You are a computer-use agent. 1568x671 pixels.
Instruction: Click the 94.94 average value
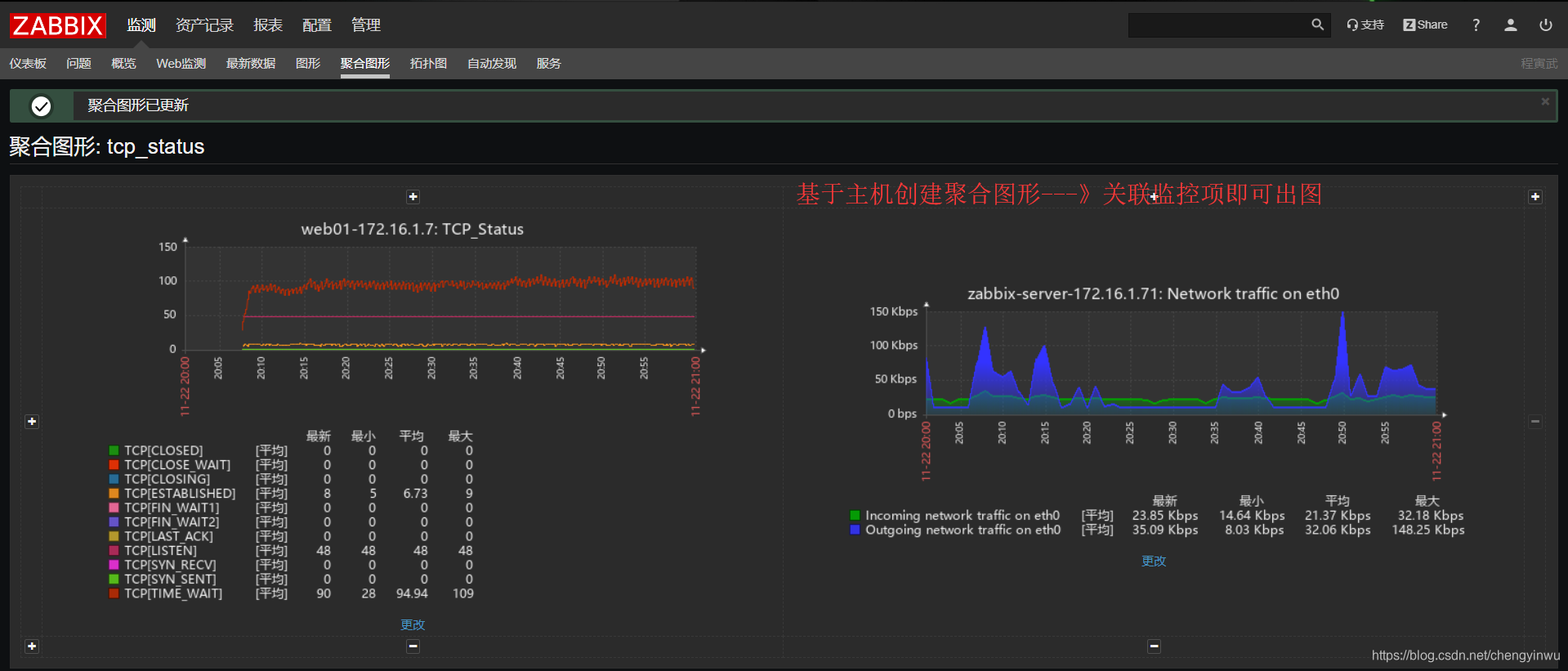412,593
